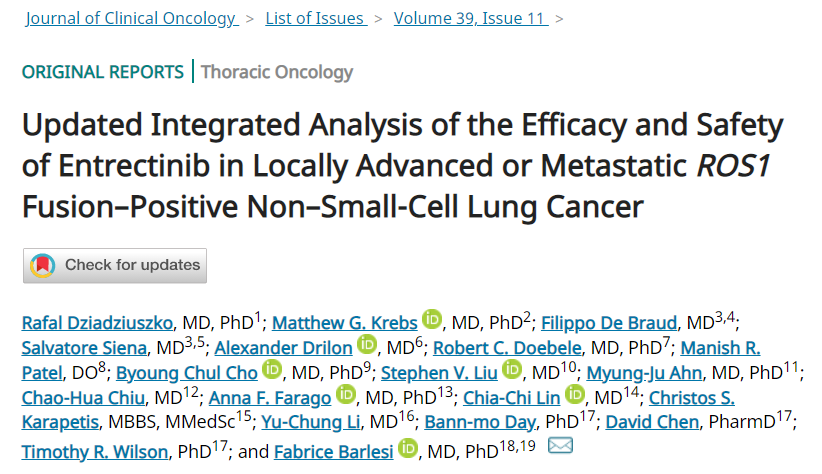Open Matthew G. Krebs's ORCID iD icon
Screen dimensions: 822x474
point(432,321)
